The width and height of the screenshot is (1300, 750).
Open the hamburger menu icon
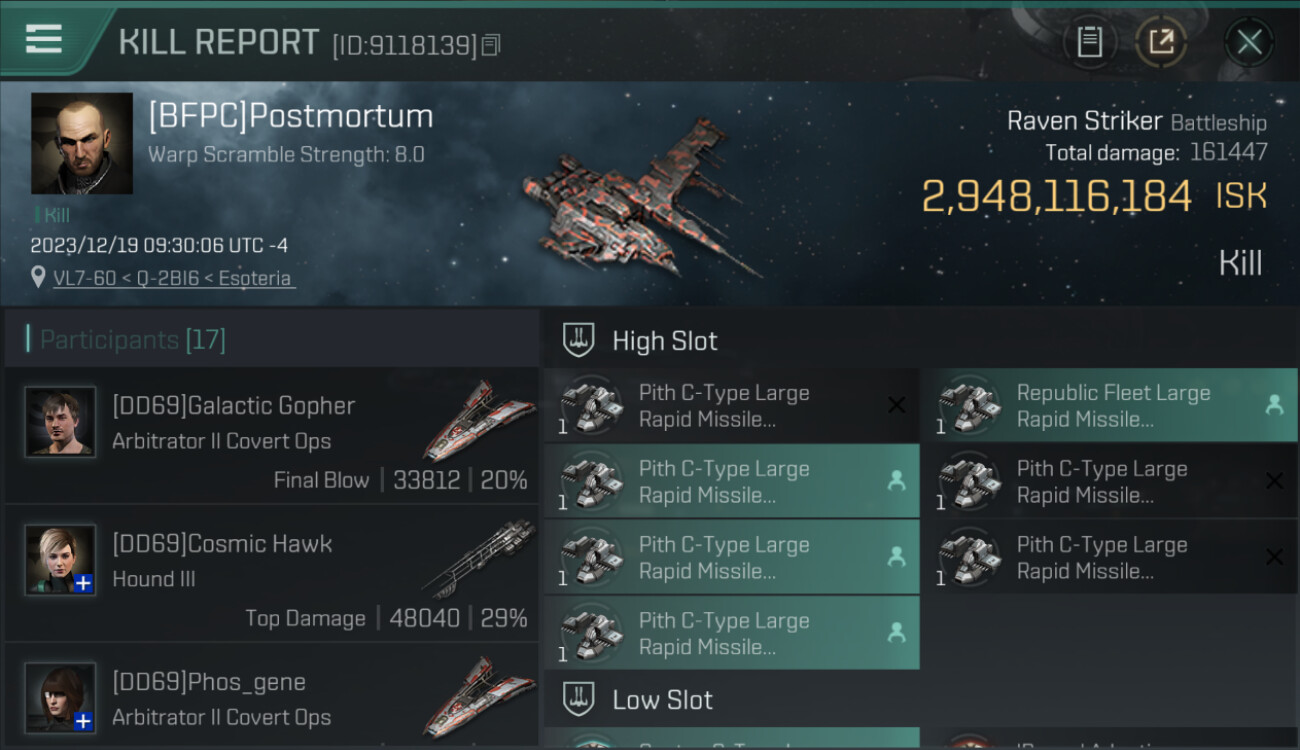[x=44, y=39]
